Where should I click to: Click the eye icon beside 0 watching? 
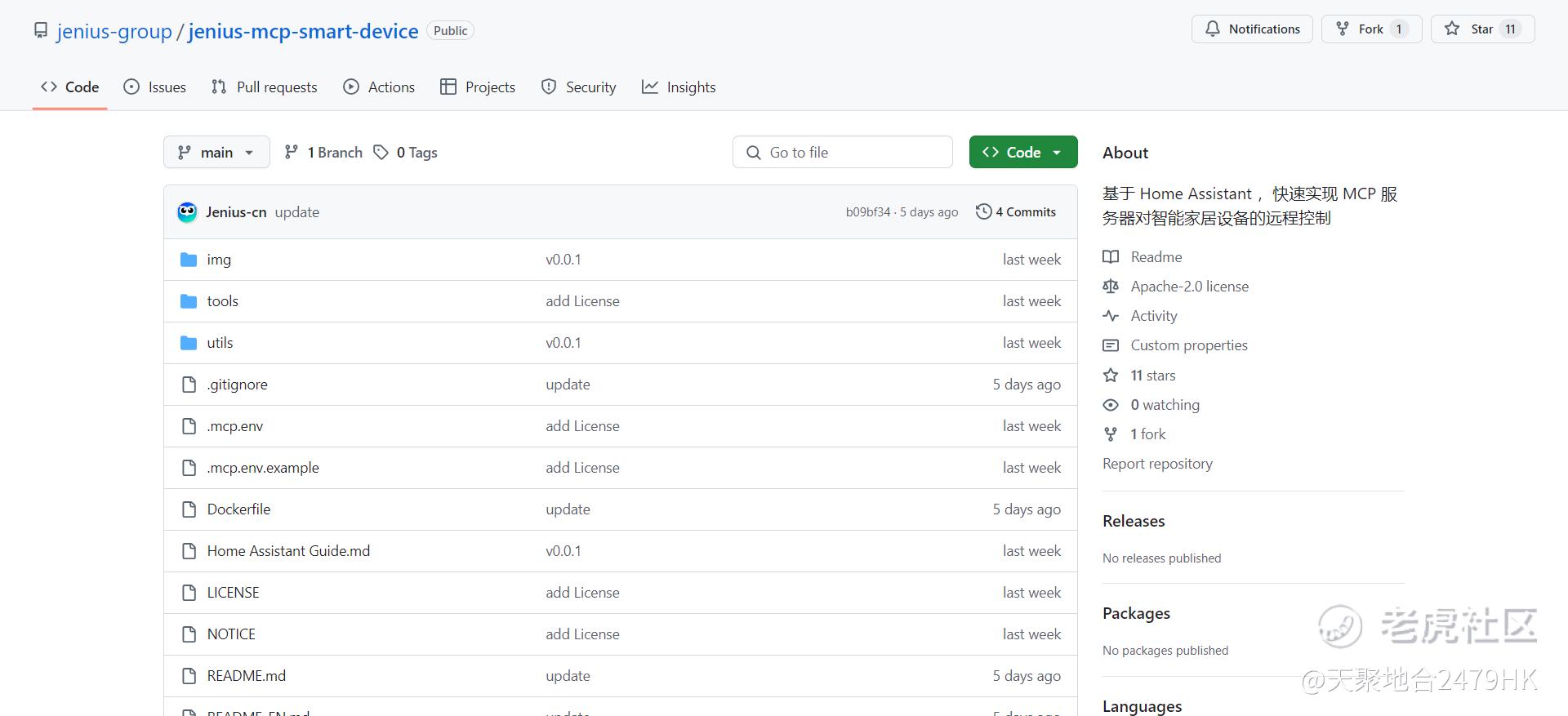point(1111,405)
